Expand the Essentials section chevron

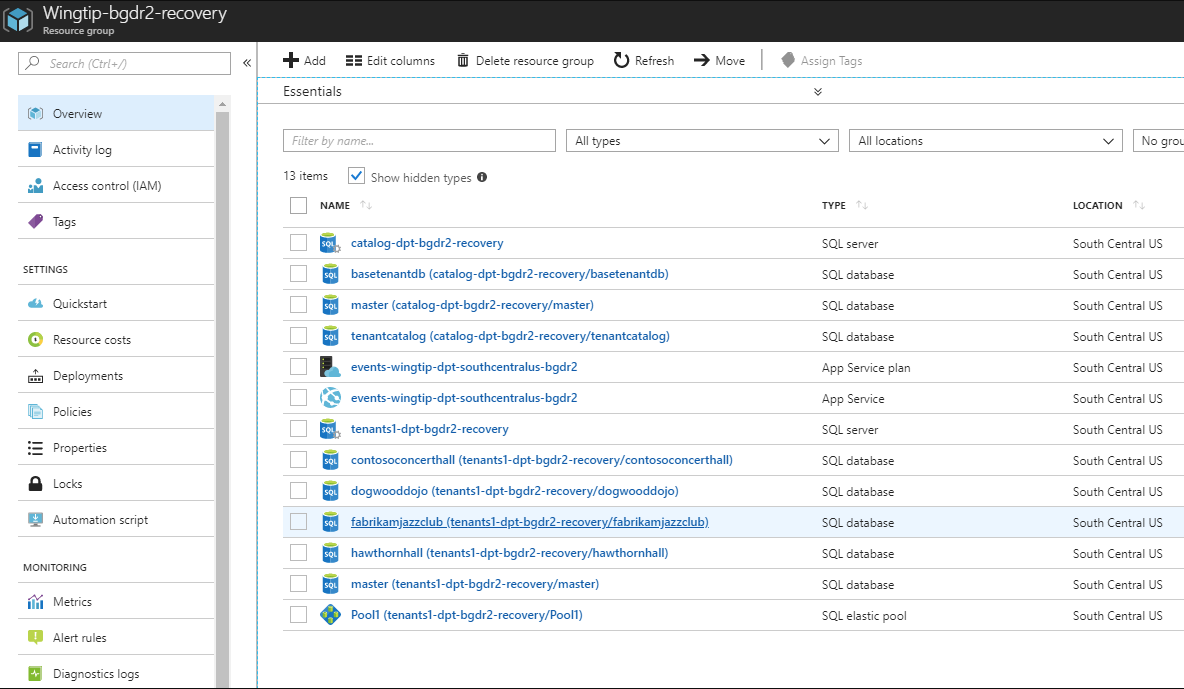coord(818,91)
